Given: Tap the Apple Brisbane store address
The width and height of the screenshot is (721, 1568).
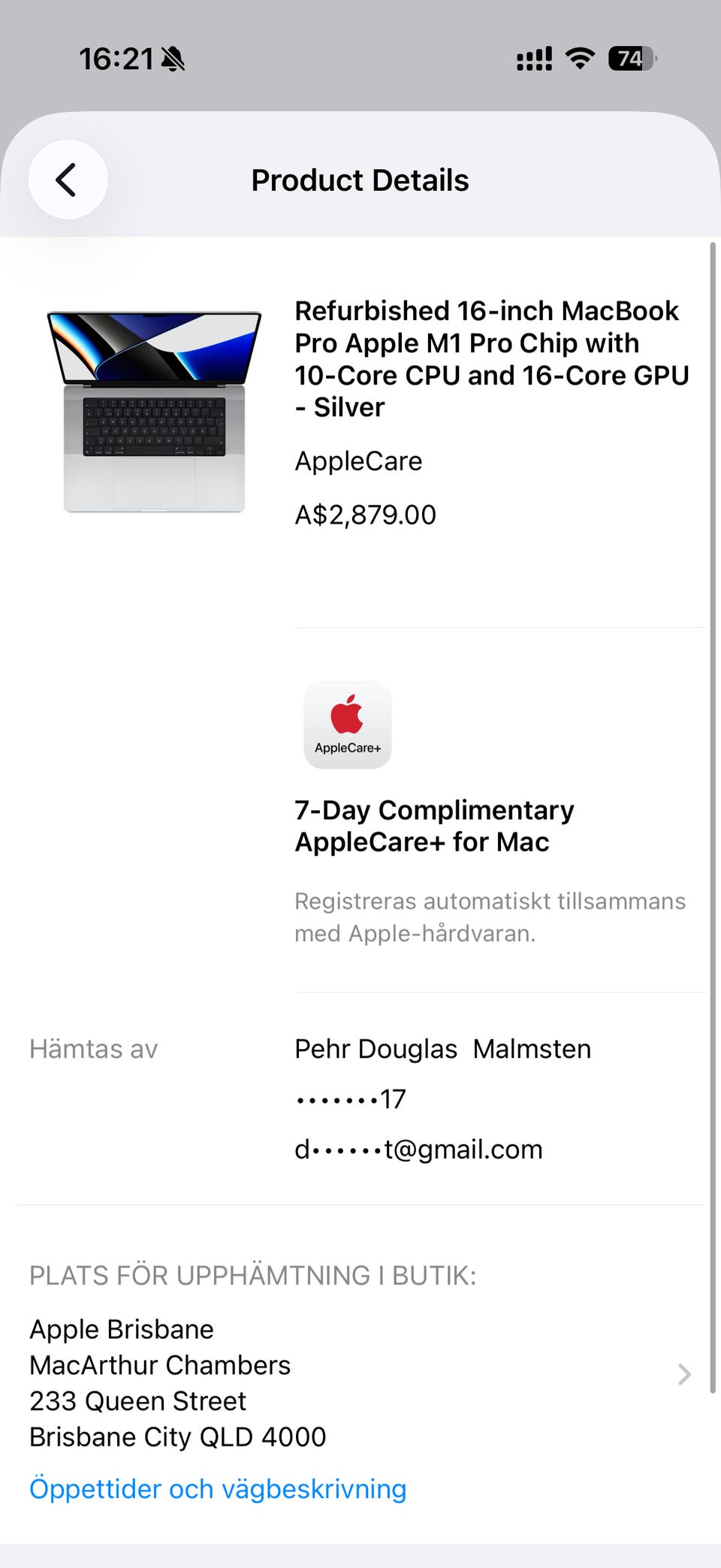Looking at the screenshot, I should point(178,1382).
